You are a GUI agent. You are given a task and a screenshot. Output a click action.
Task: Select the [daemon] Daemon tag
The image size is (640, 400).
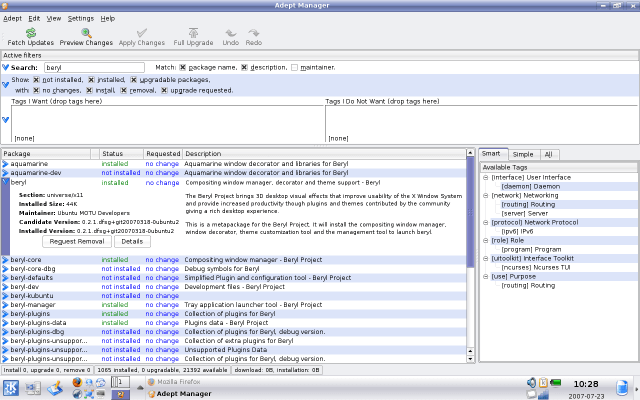531,187
